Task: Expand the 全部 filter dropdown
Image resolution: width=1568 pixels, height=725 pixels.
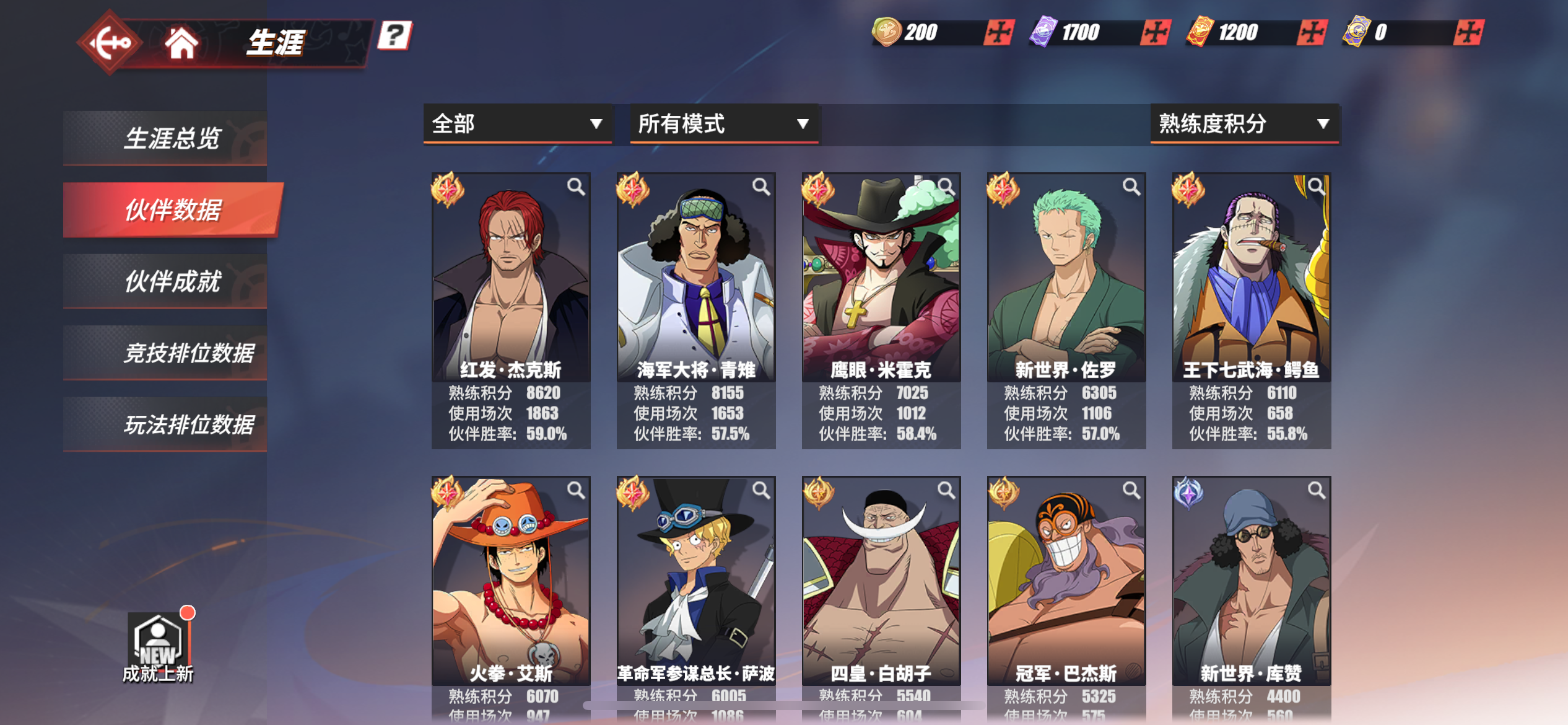Action: [x=518, y=123]
